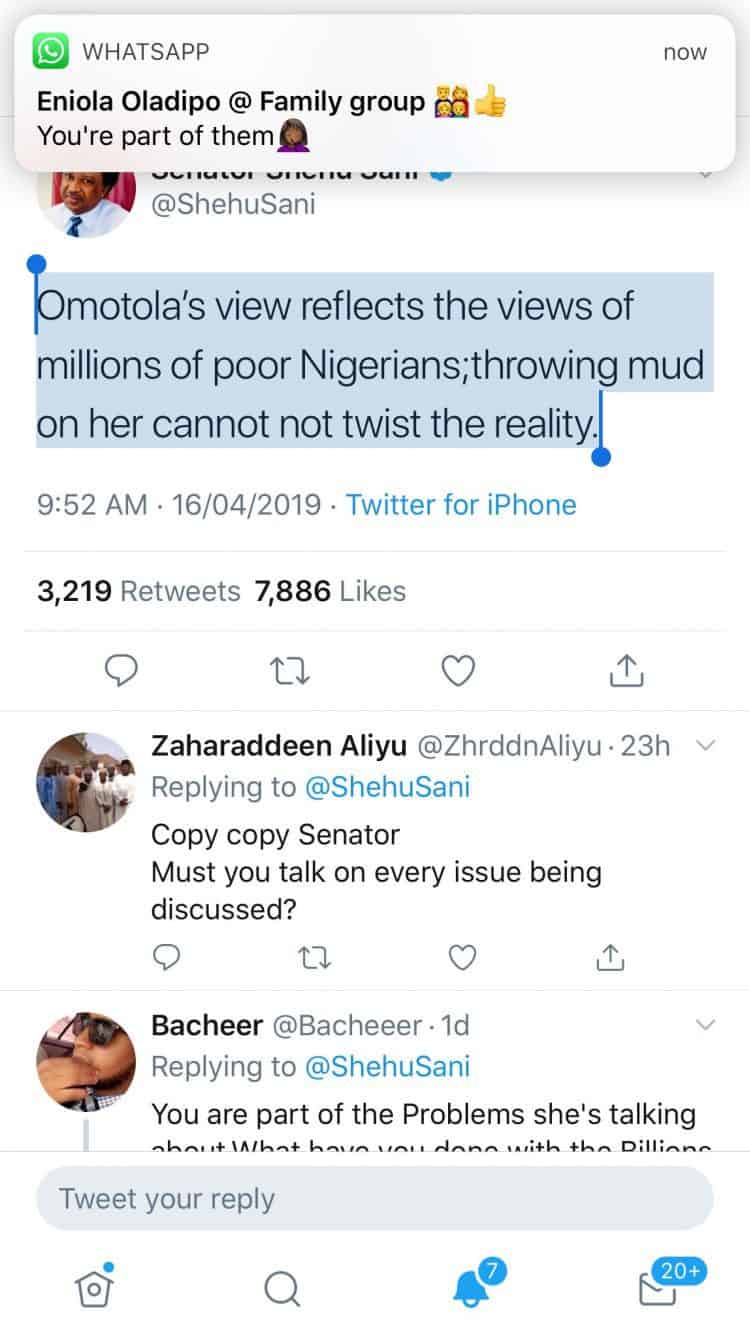
Task: Tap the reply icon under main tweet
Action: (x=122, y=671)
